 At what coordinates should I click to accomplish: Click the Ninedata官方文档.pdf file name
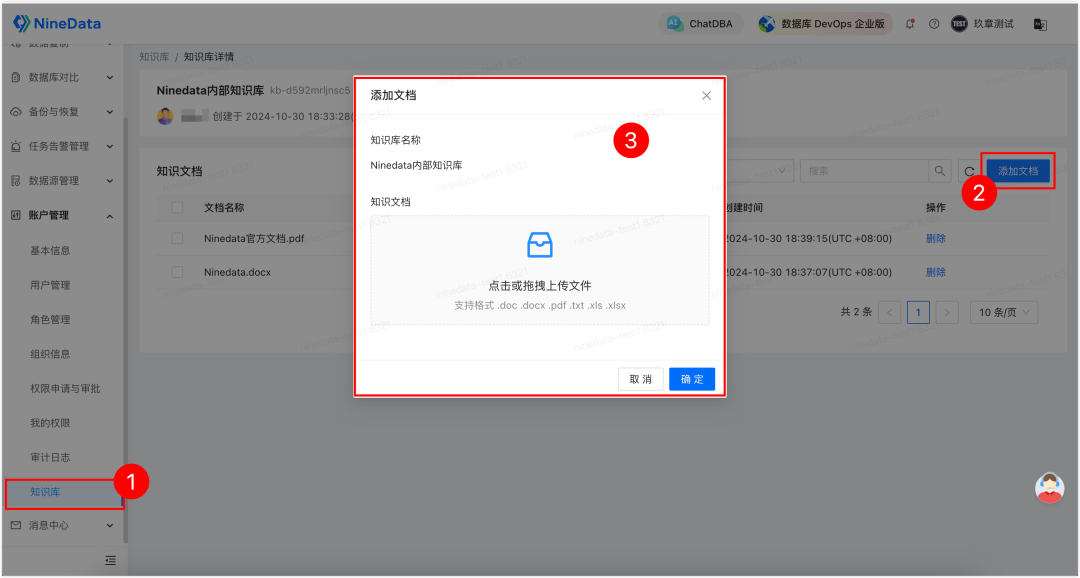point(254,238)
